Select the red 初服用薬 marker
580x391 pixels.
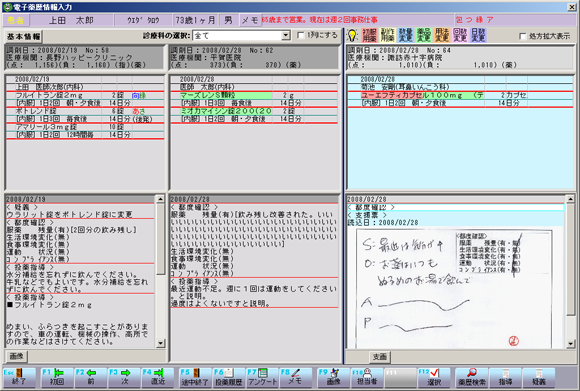[x=369, y=36]
